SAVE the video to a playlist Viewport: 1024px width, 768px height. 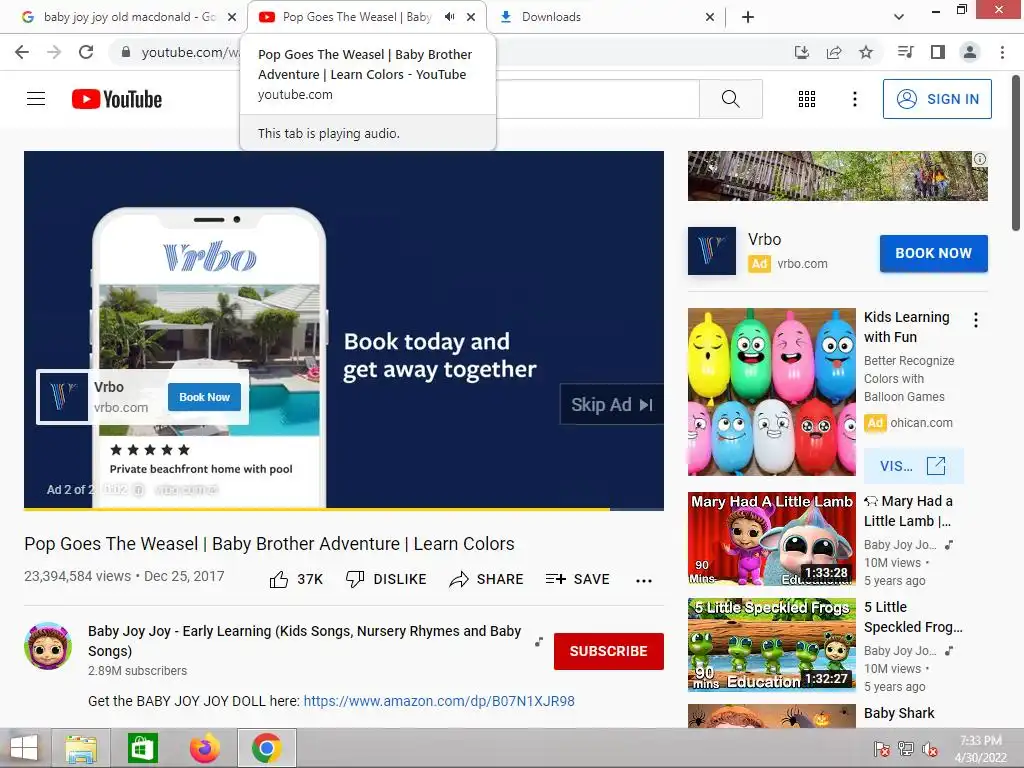click(577, 579)
